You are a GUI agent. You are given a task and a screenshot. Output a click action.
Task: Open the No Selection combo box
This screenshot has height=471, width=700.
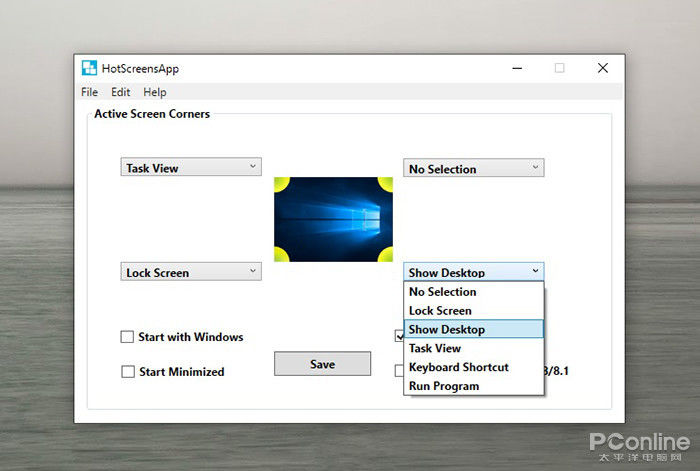coord(473,168)
